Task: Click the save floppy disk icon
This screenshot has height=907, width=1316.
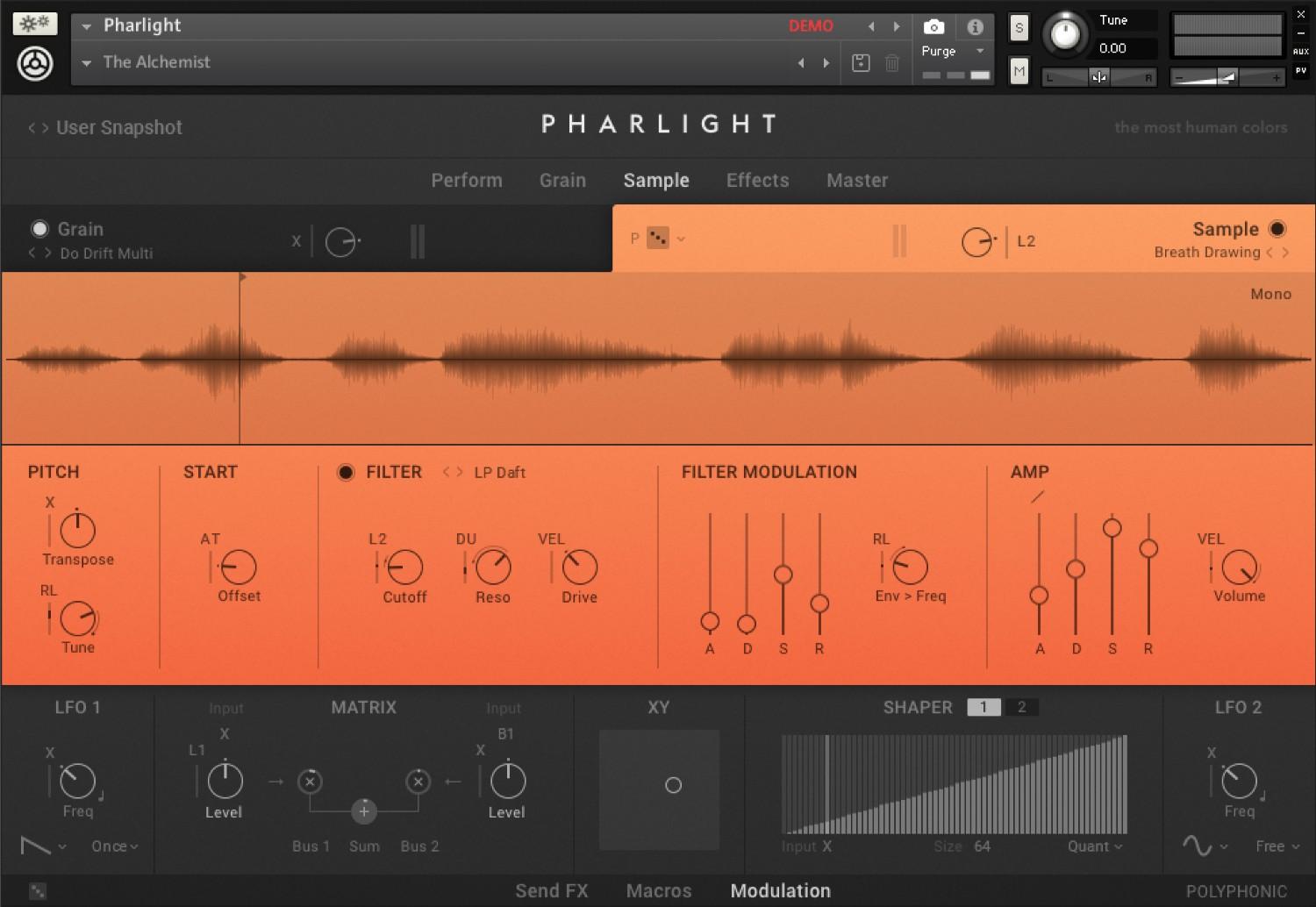Action: pyautogui.click(x=861, y=62)
